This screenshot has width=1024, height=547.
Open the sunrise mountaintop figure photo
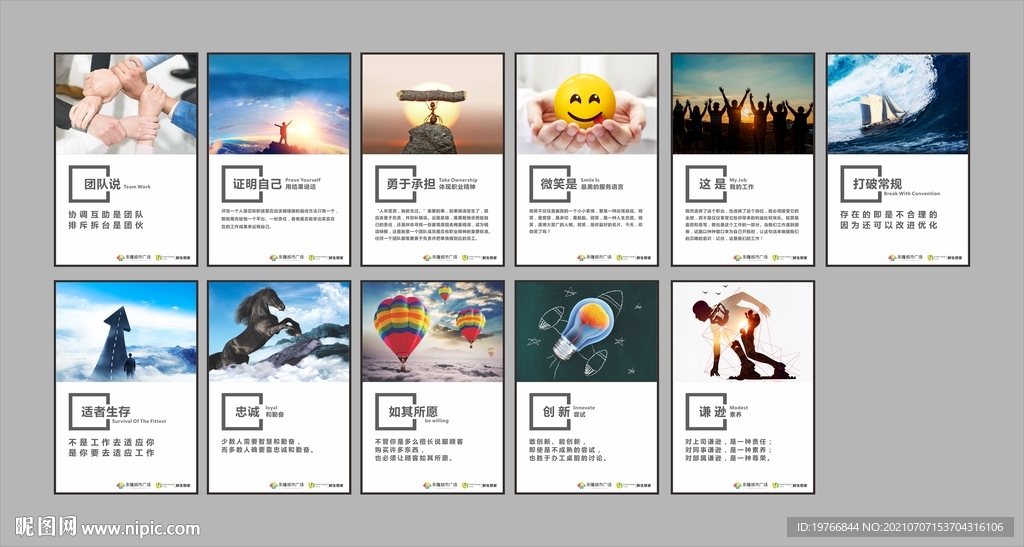coord(279,104)
